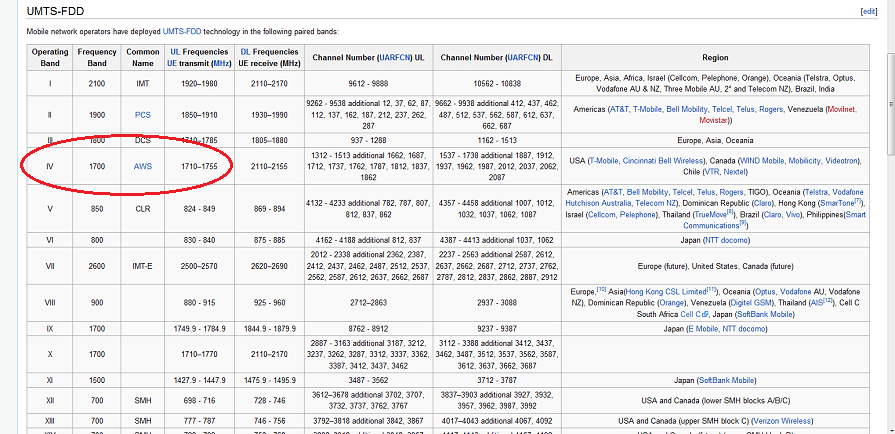The width and height of the screenshot is (895, 434).
Task: Open the VTR link in Chile entry
Action: 711,172
